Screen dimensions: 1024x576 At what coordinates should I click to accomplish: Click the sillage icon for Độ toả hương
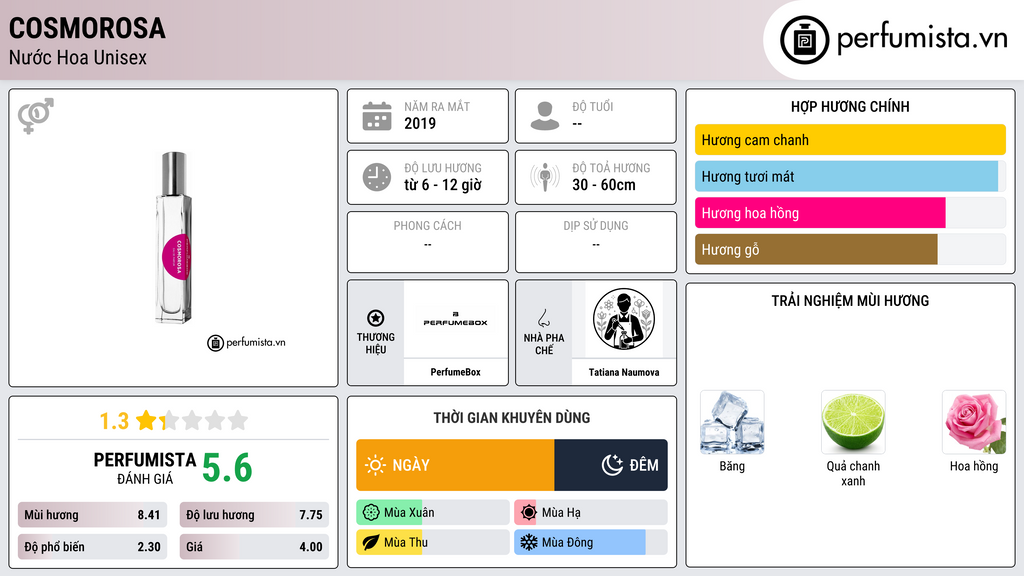(545, 177)
